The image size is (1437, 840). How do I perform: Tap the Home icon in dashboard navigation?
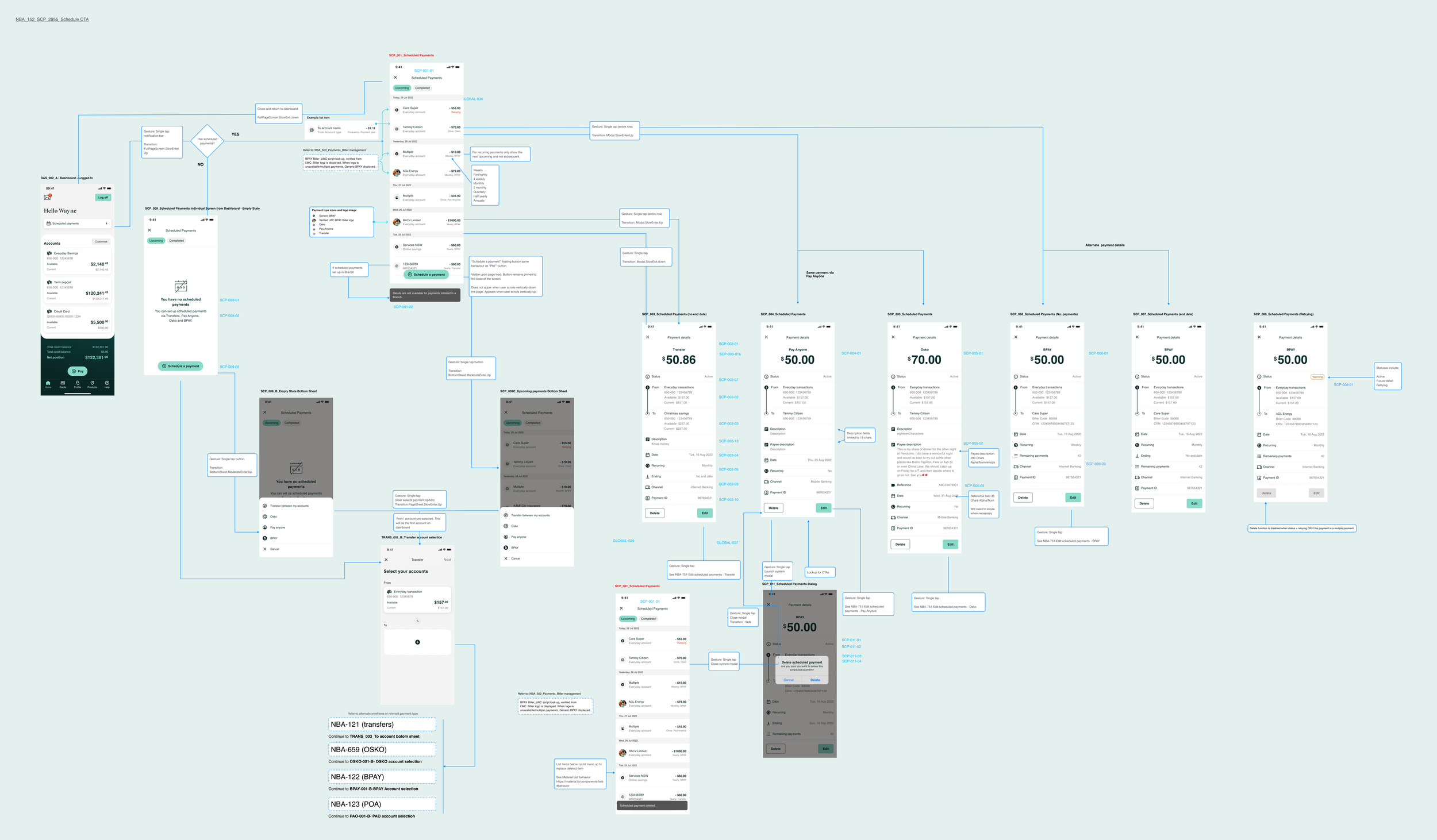[x=48, y=384]
